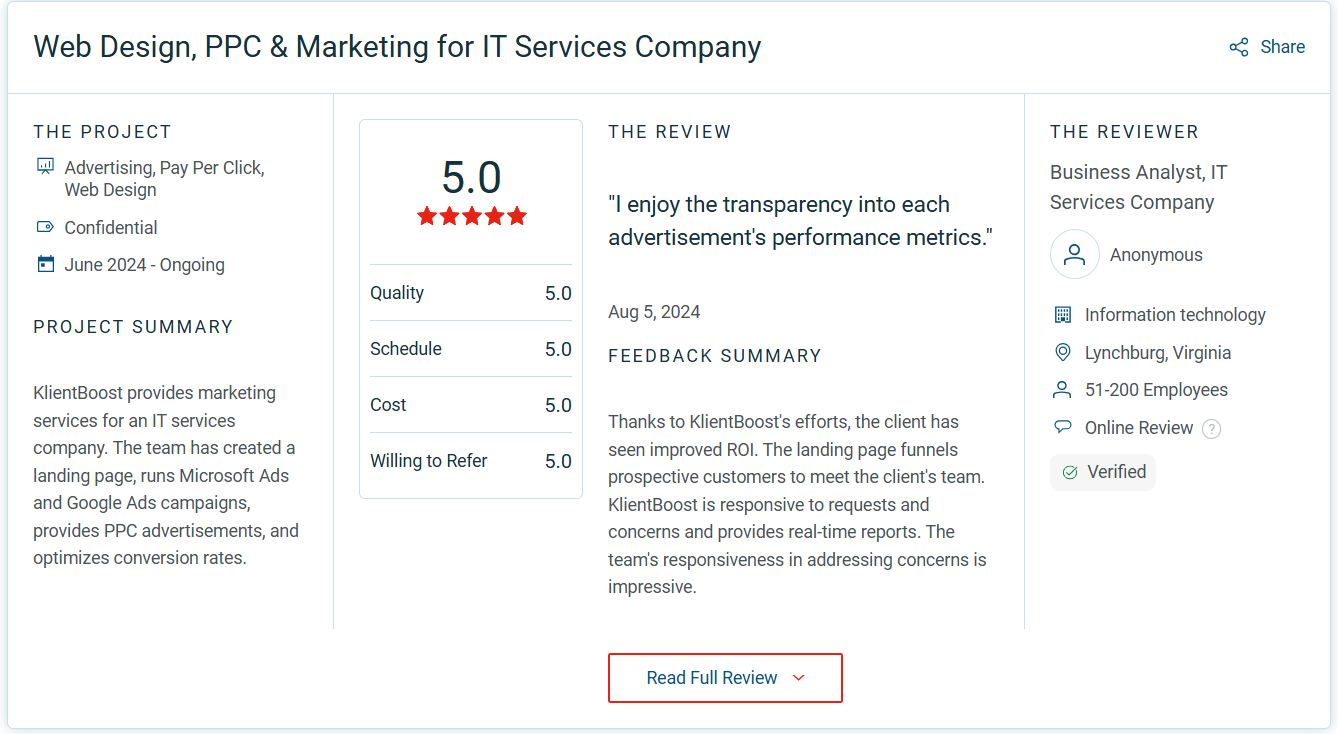Click the speech bubble Online Review icon
Viewport: 1338px width, 734px height.
pyautogui.click(x=1061, y=427)
